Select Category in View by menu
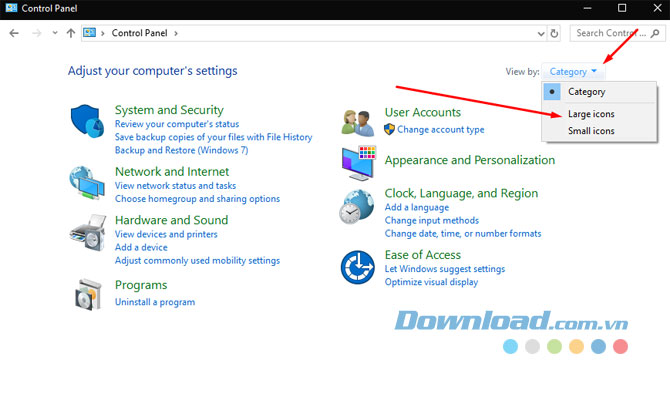 (x=599, y=91)
